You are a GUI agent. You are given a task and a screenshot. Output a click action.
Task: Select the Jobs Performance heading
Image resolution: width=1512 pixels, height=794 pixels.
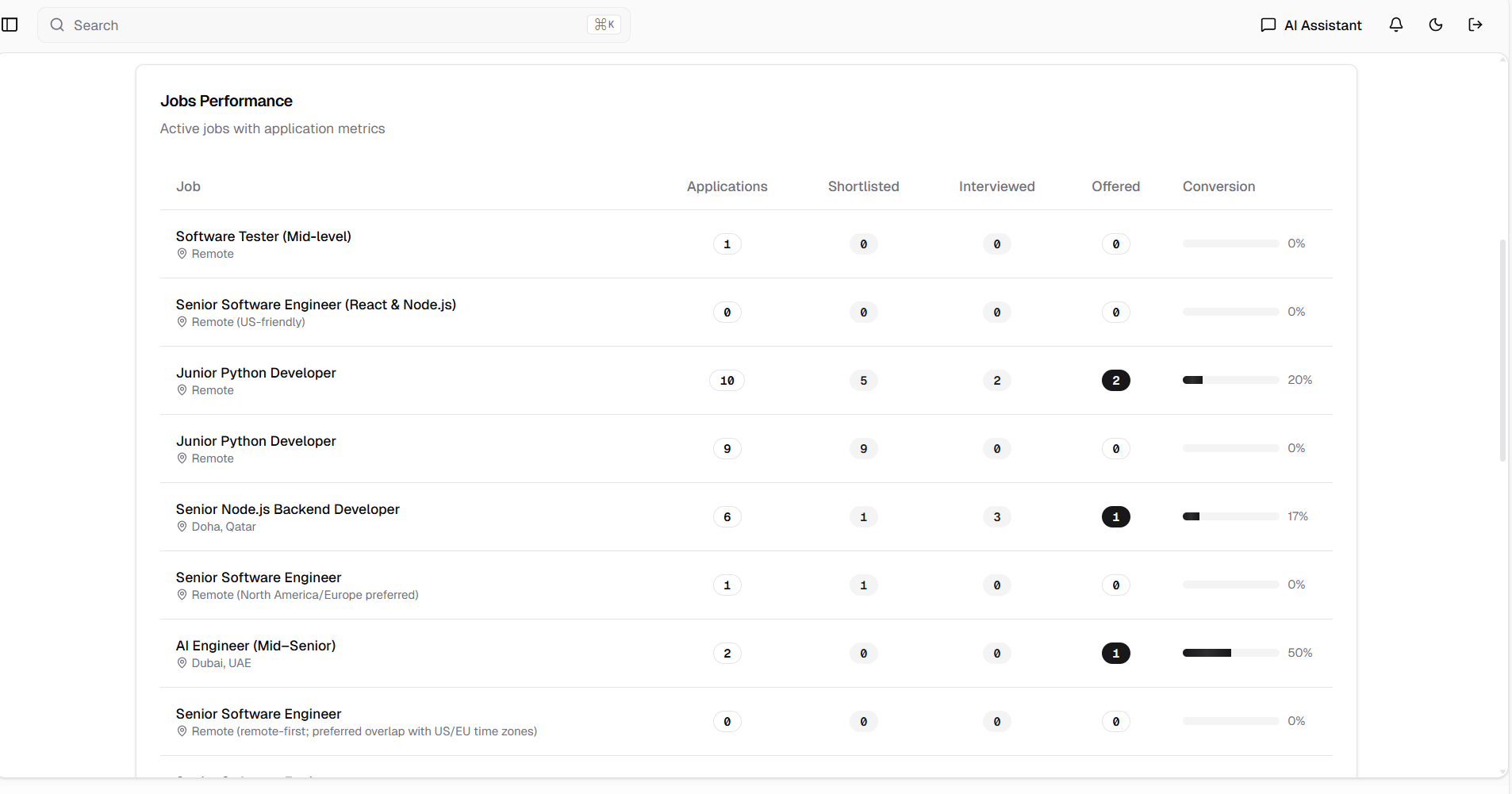[226, 101]
